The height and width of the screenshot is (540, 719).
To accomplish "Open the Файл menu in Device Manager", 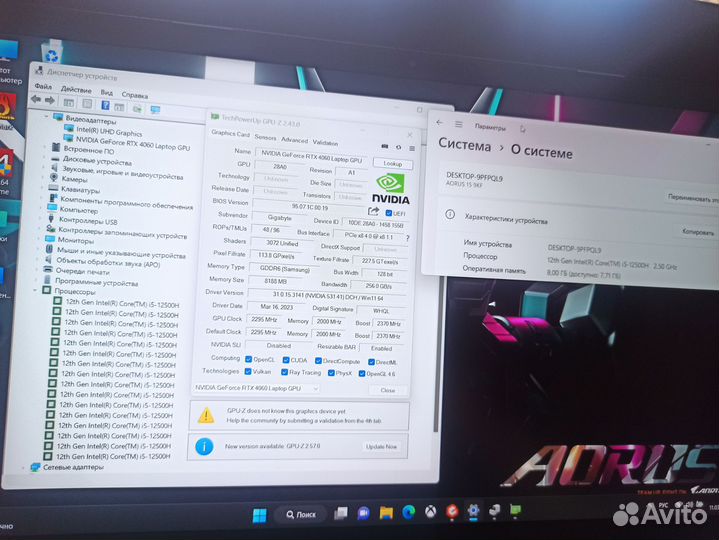I will pos(43,86).
